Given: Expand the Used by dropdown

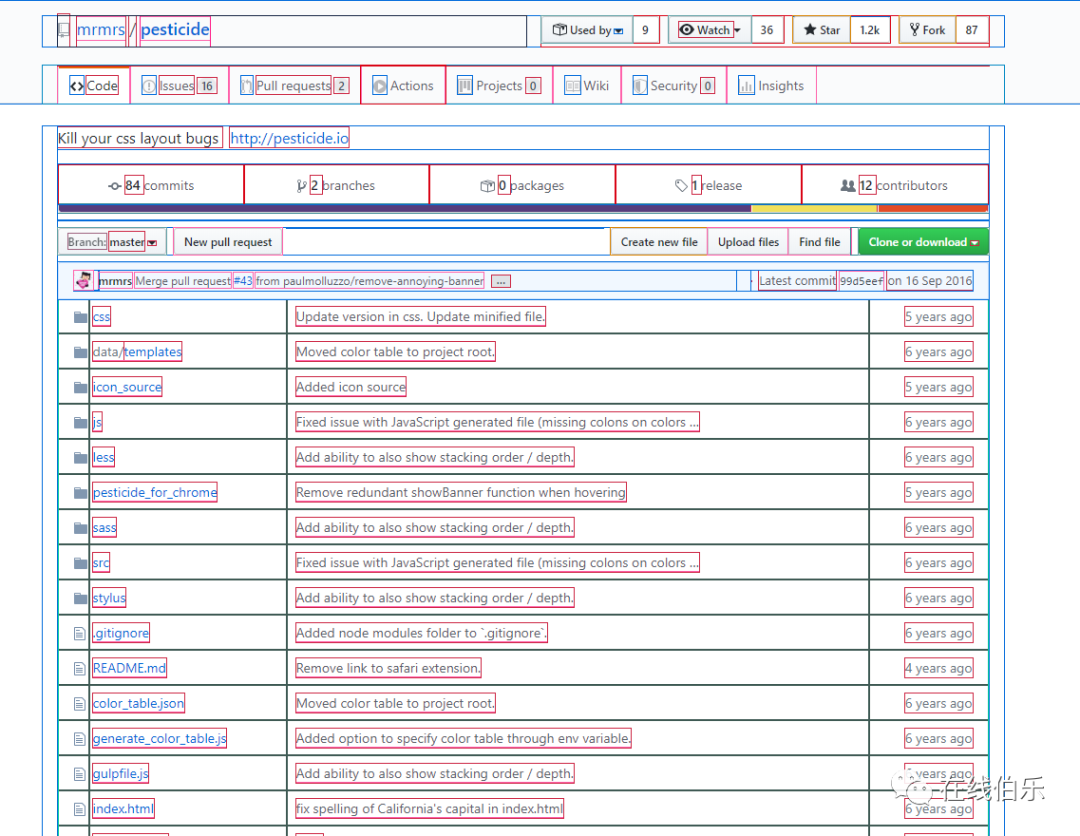Looking at the screenshot, I should point(588,30).
